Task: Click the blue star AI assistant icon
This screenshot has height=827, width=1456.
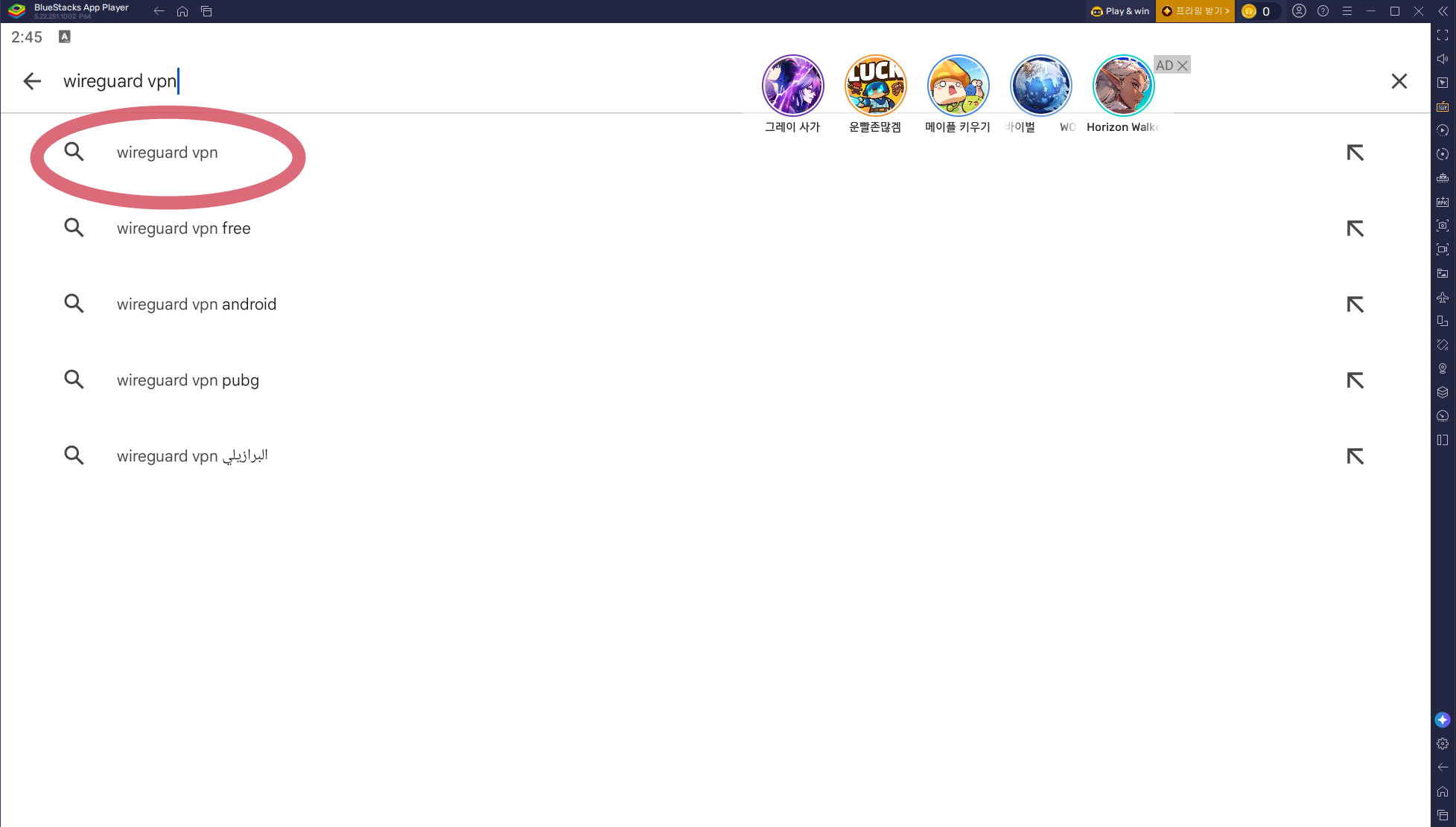Action: (x=1443, y=720)
